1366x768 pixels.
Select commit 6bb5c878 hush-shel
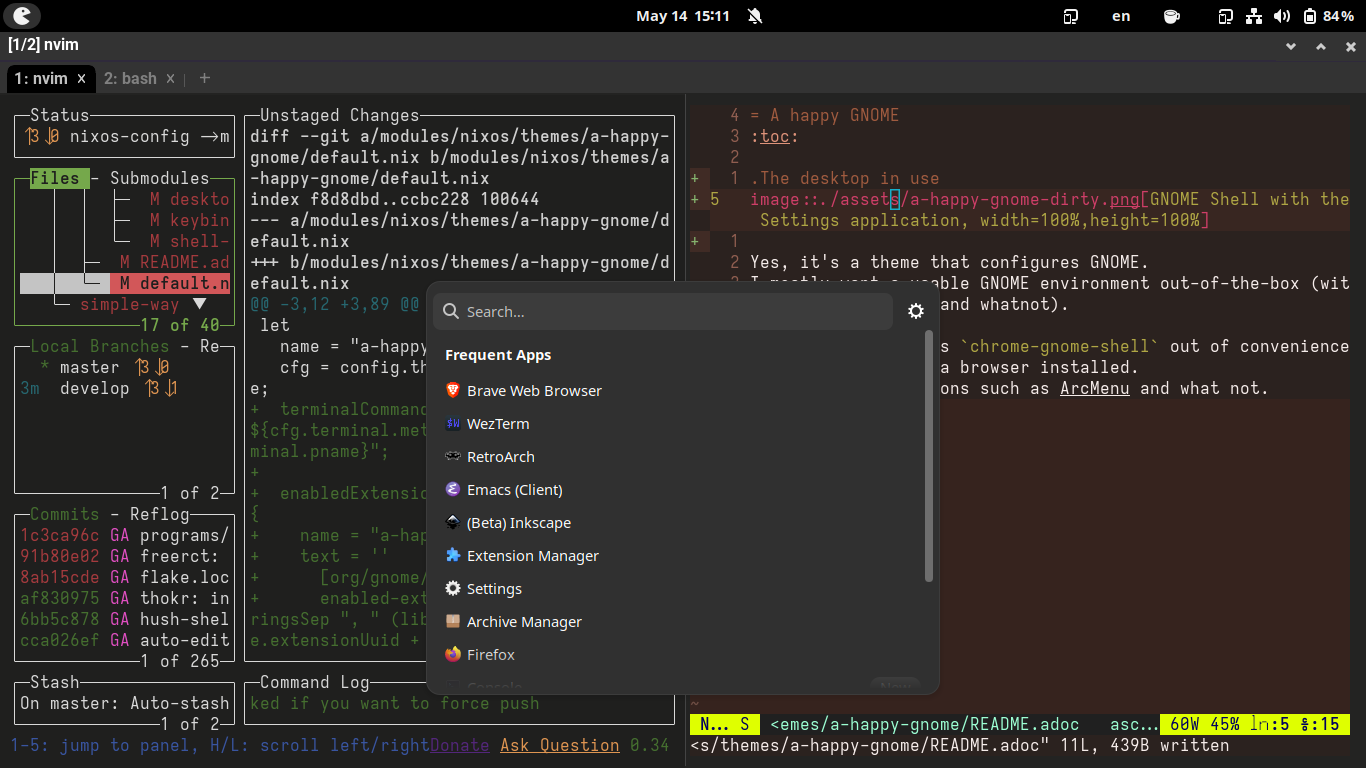pos(125,619)
